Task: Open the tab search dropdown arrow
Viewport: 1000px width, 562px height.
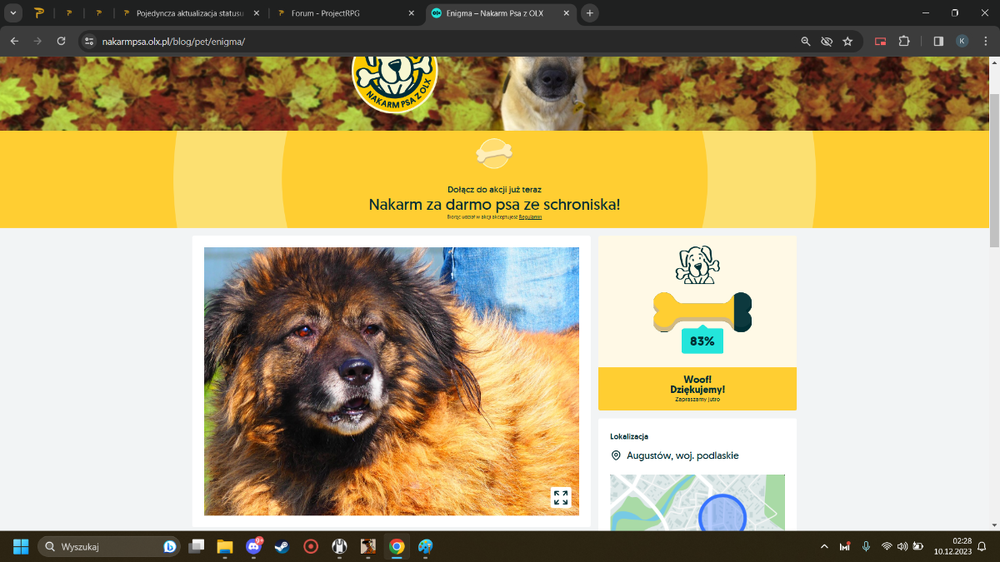Action: tap(13, 13)
